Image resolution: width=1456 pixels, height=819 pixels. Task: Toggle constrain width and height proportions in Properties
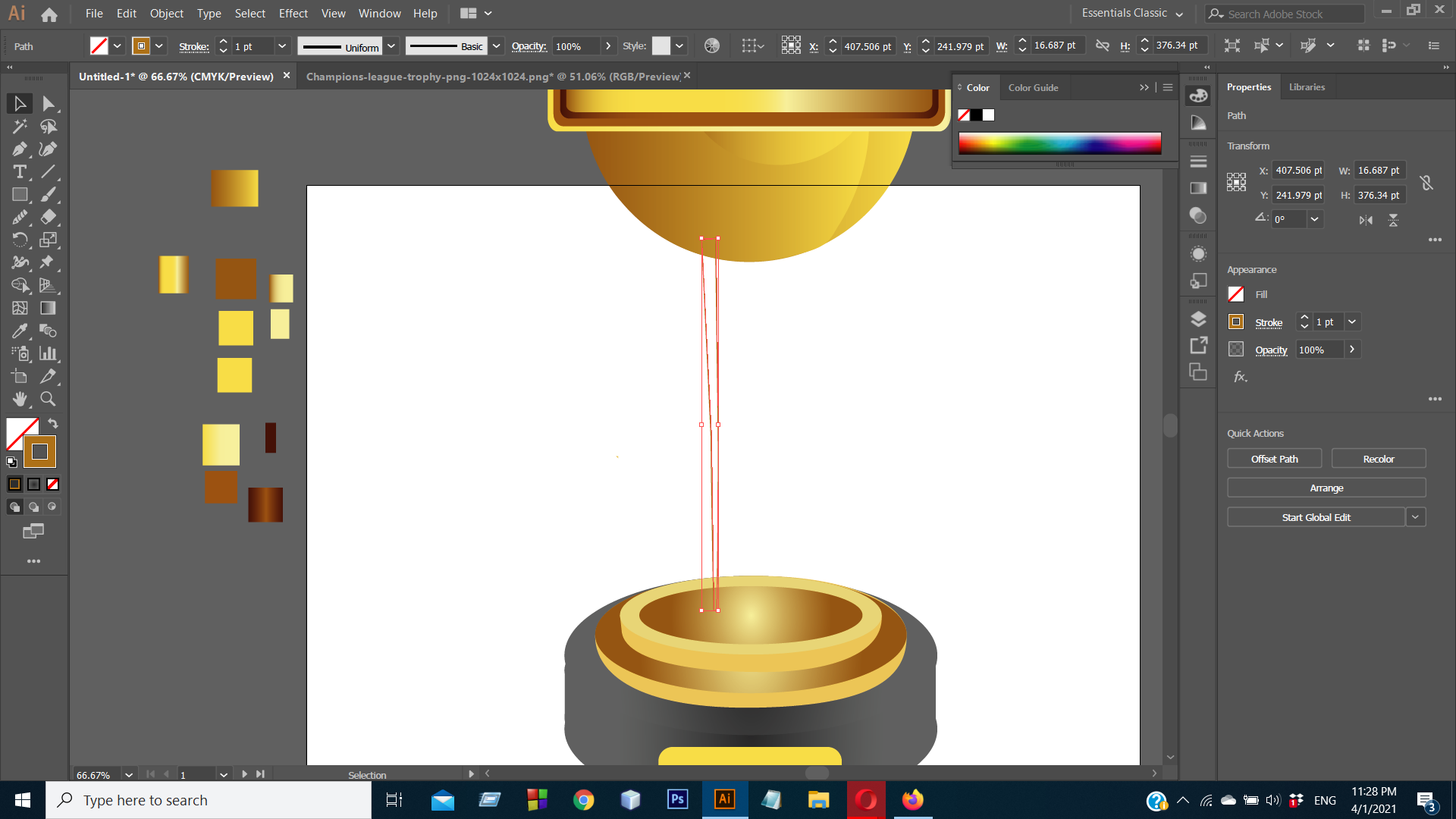tap(1426, 183)
